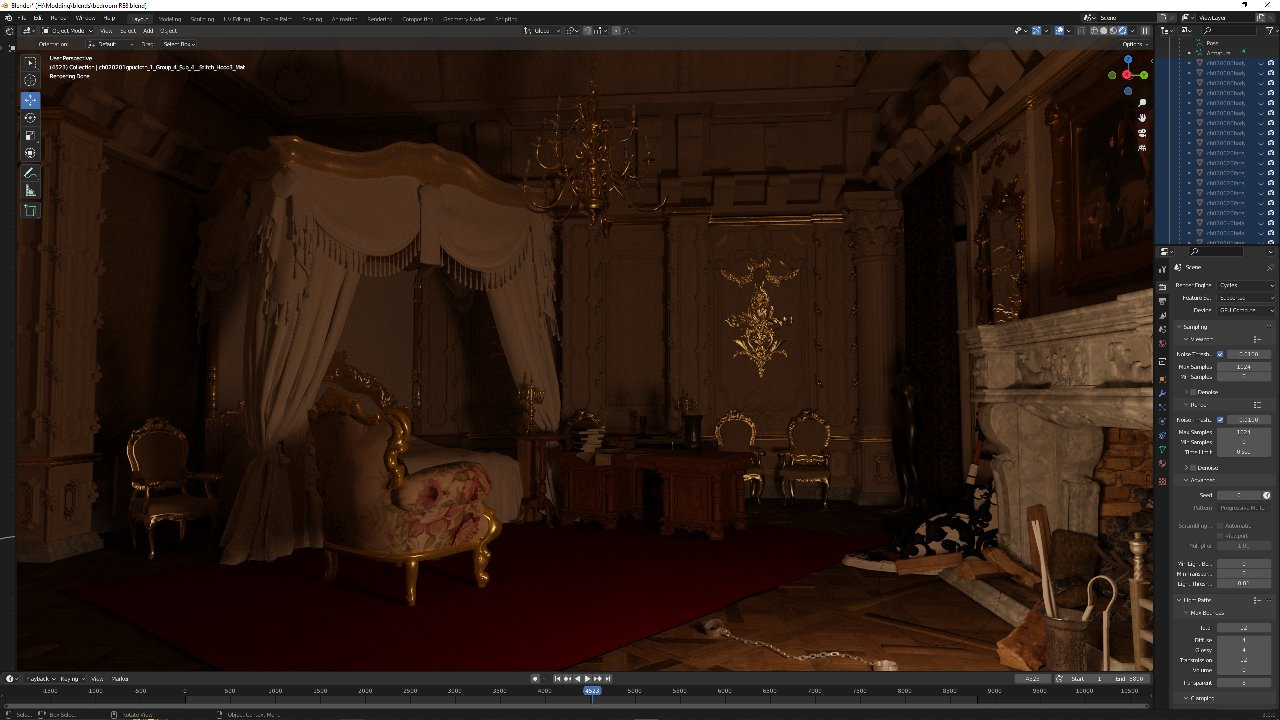Open the timeline Playback popover
The image size is (1280, 720).
[x=39, y=679]
